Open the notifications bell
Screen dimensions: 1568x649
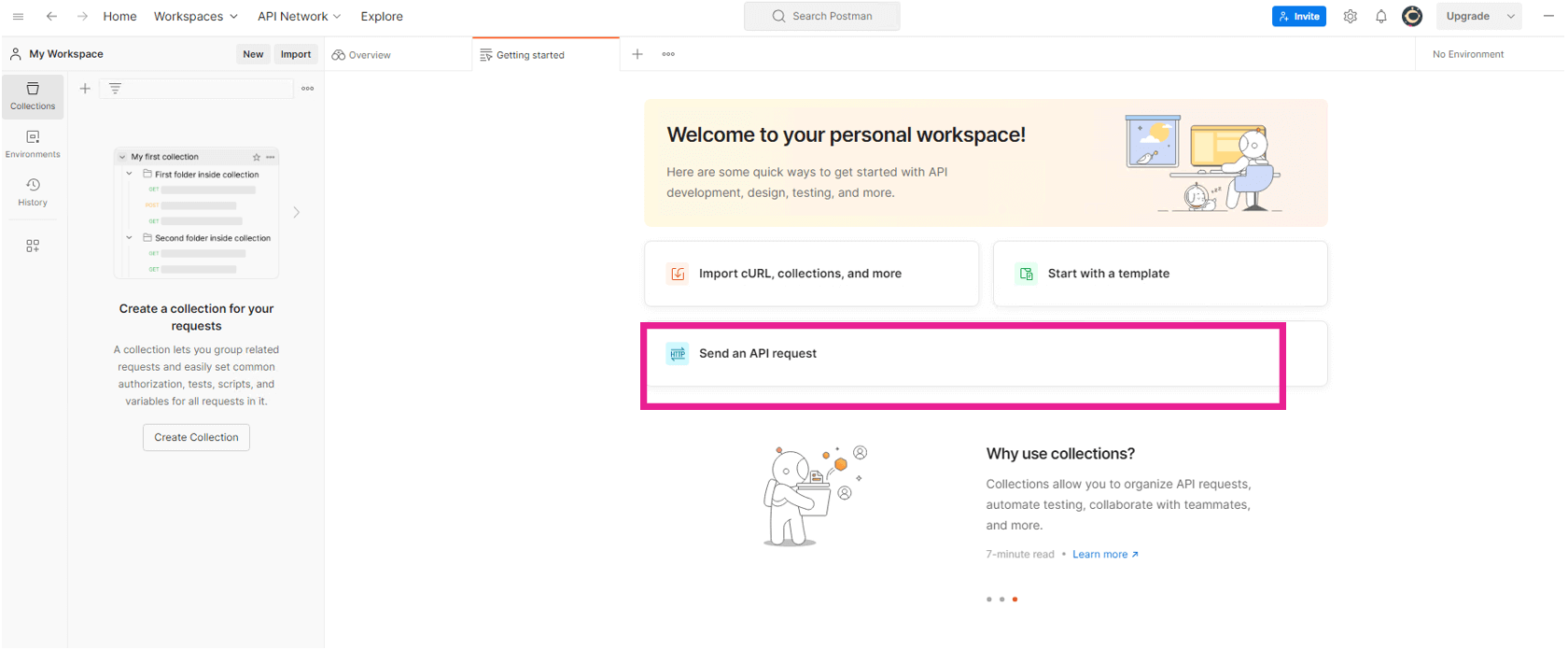click(1381, 17)
